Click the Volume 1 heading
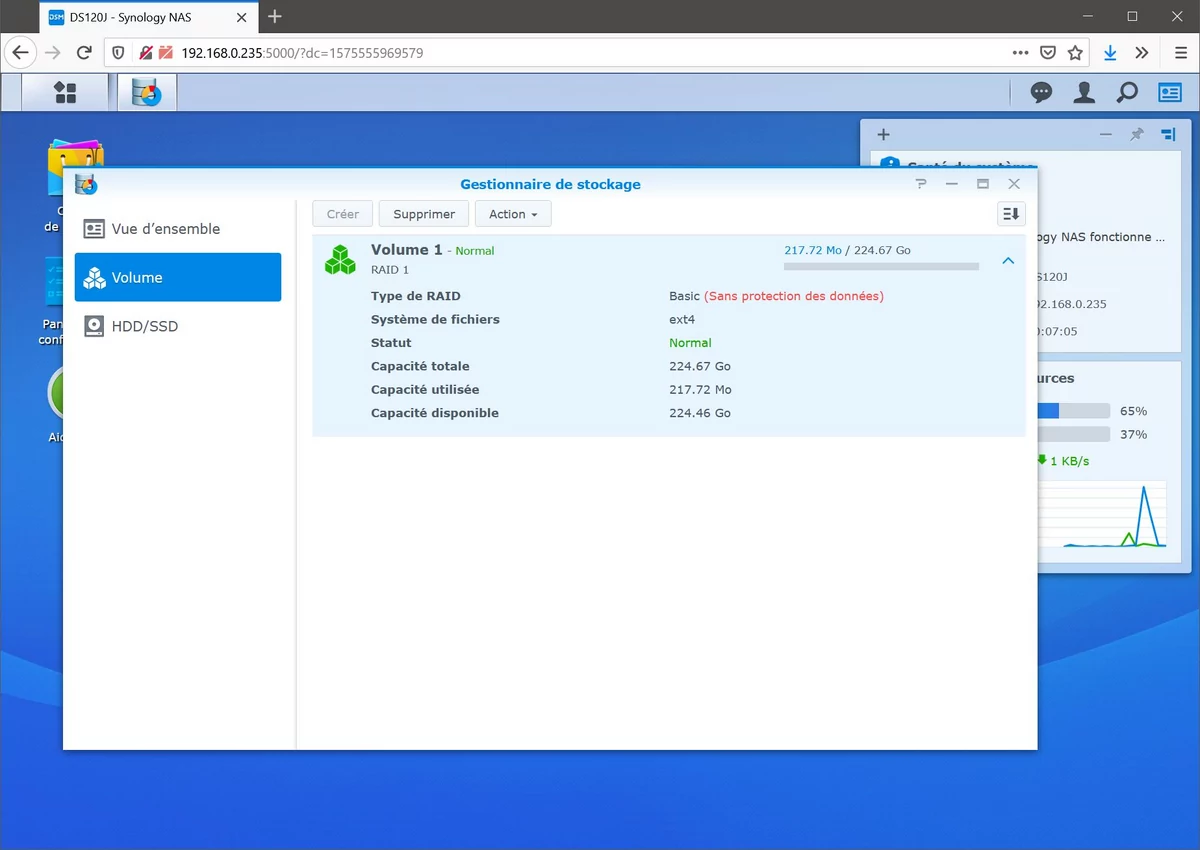This screenshot has height=850, width=1200. point(406,250)
